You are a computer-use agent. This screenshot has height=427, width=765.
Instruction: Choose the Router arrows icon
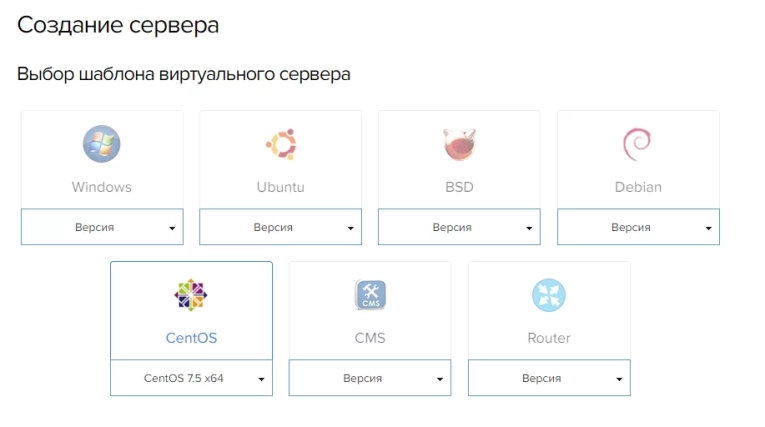coord(549,295)
